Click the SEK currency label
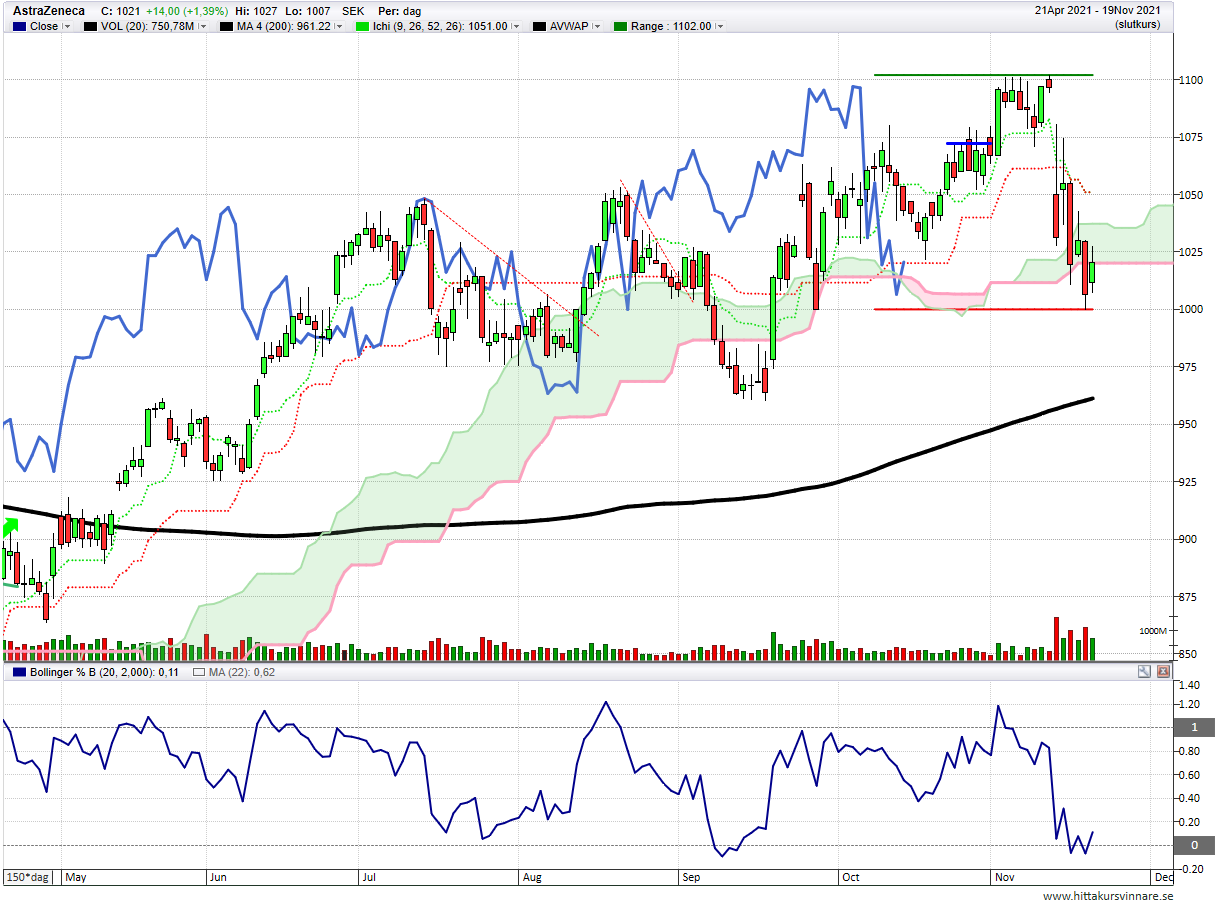 point(353,11)
